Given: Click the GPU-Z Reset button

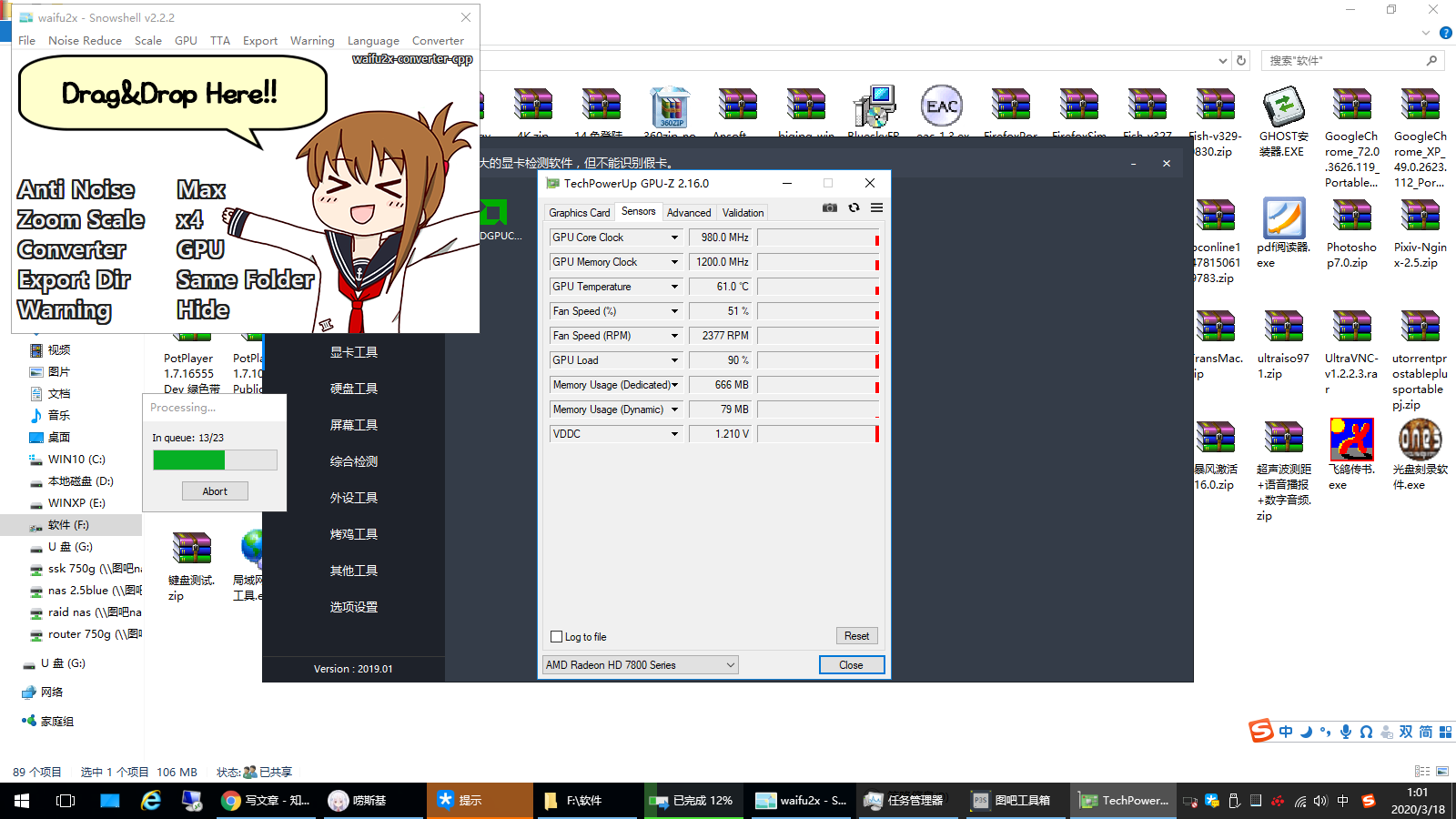Looking at the screenshot, I should pos(856,636).
